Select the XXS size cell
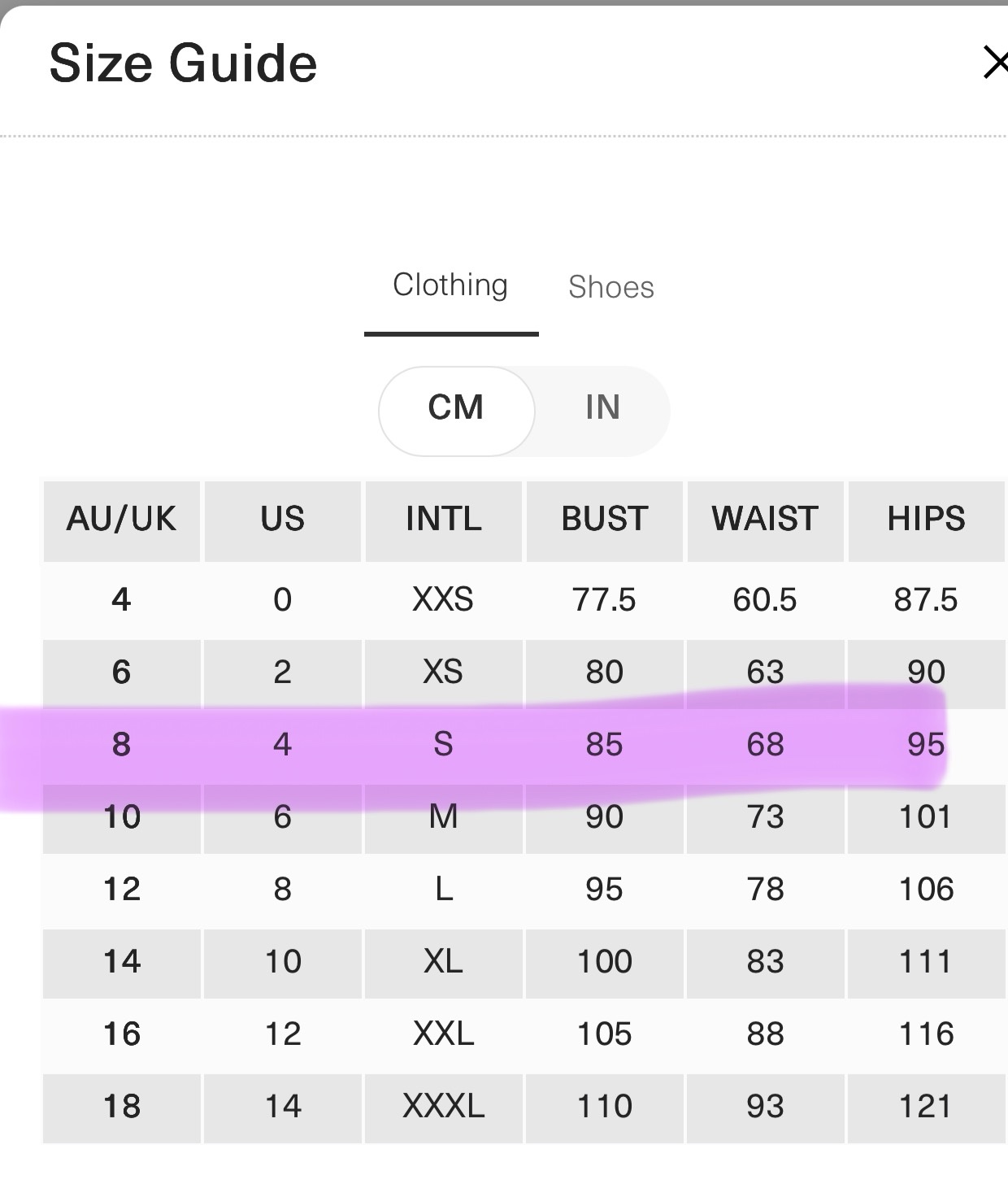1008x1197 pixels. (x=443, y=600)
